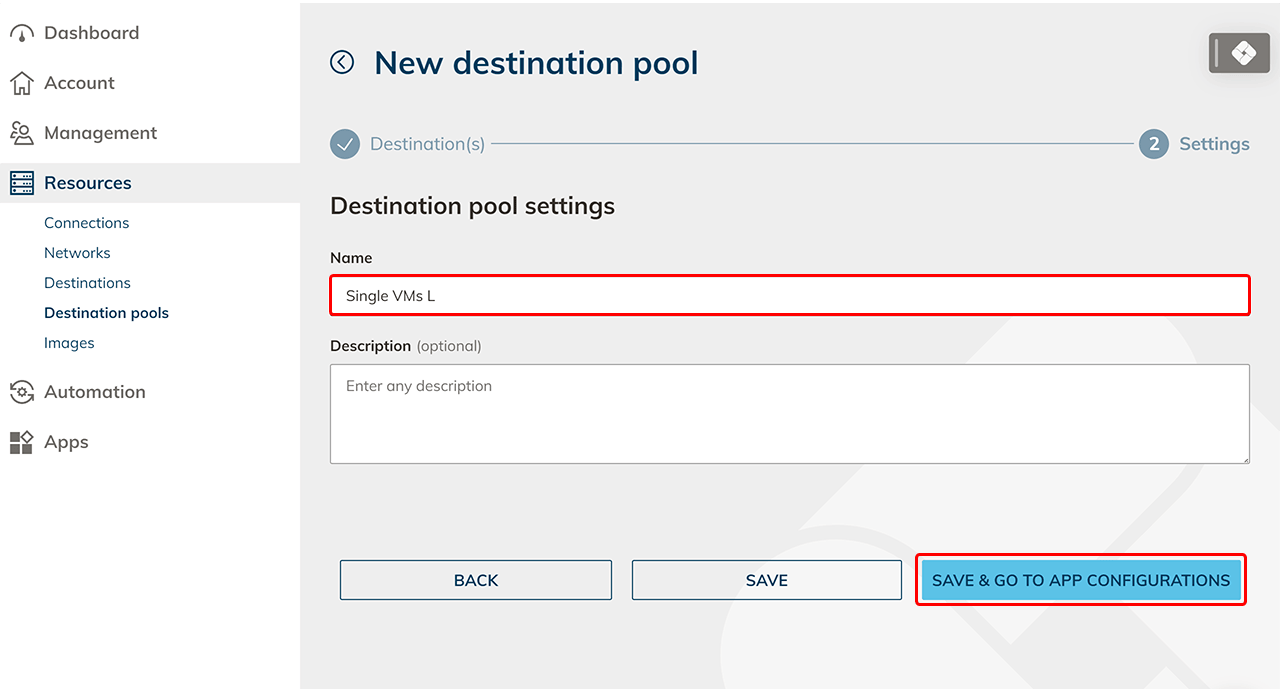Screen dimensions: 1280x689
Task: Click into the Description text area
Action: (x=789, y=414)
